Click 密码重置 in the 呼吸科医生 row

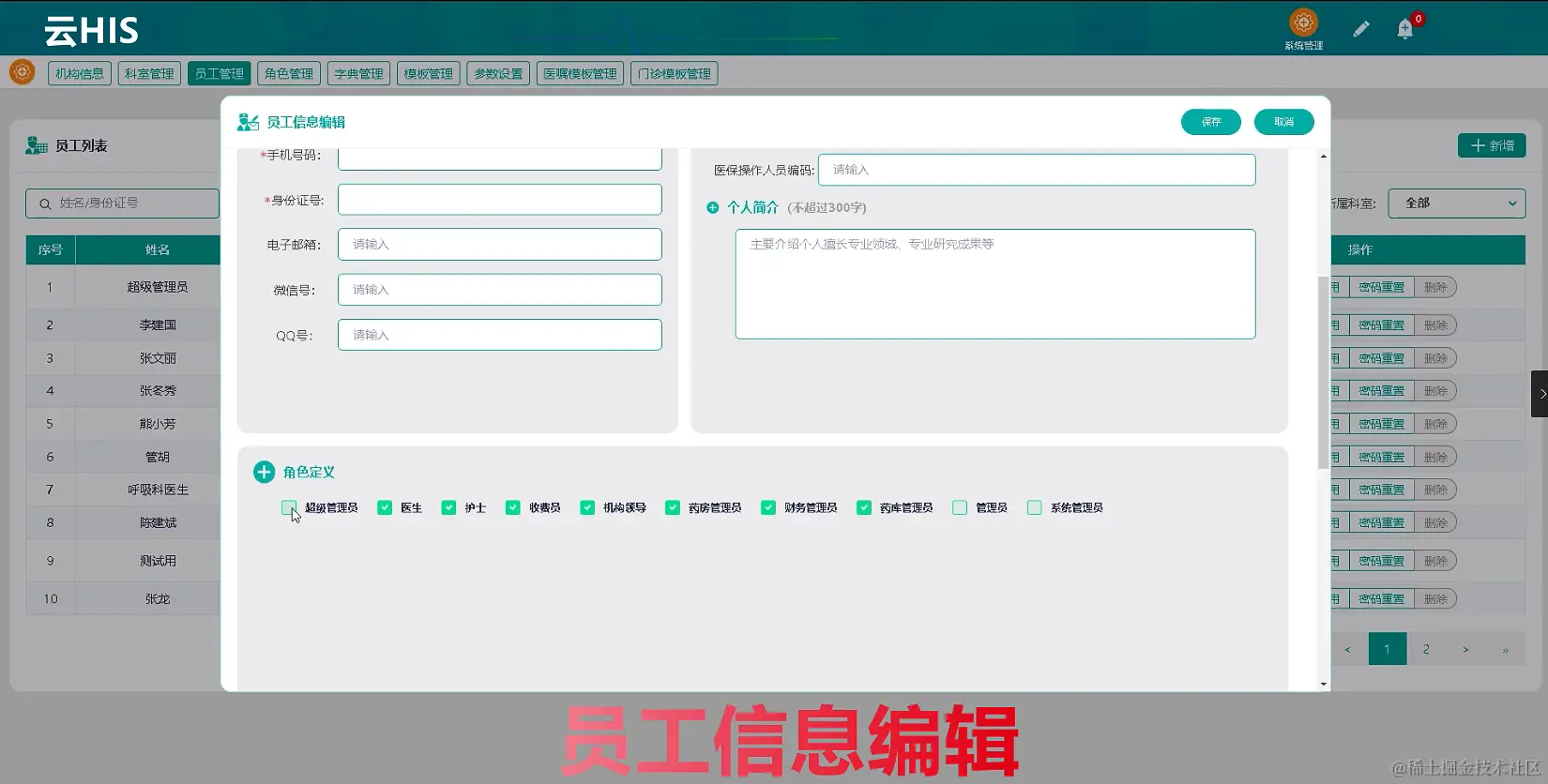(1382, 490)
